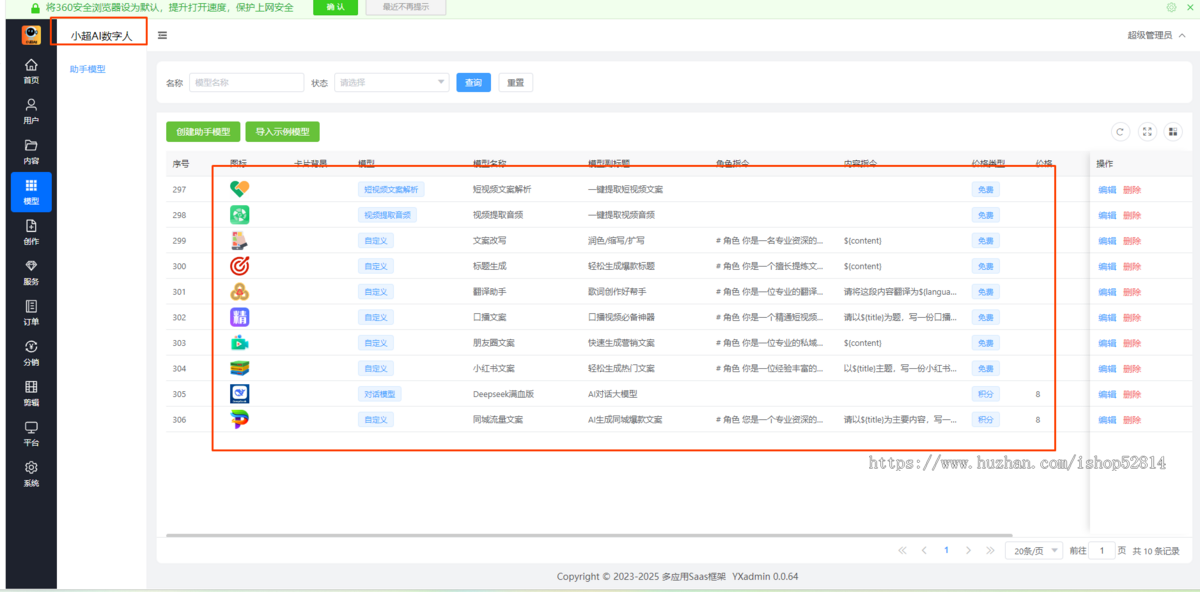Open the 创作 creation section icon

coord(31,232)
